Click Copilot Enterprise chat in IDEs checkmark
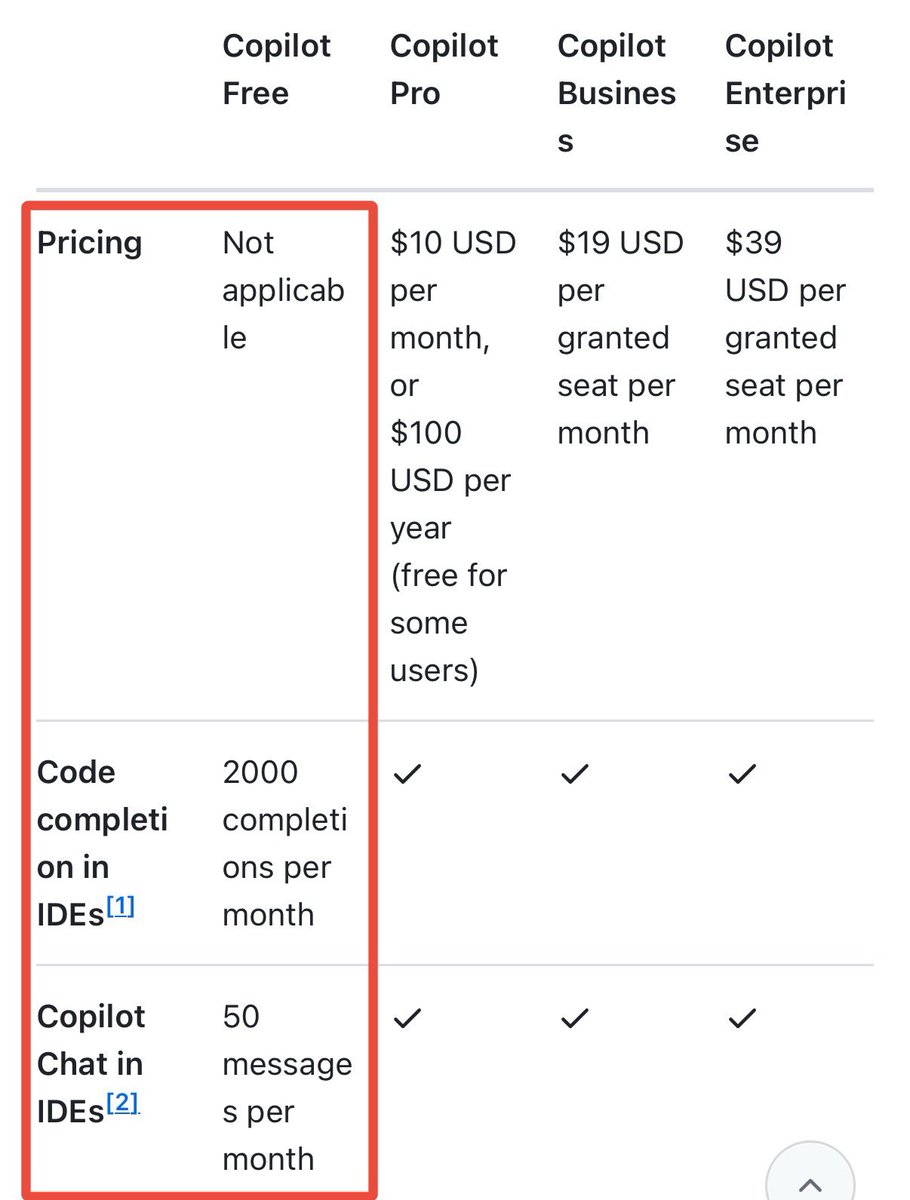This screenshot has height=1200, width=910. point(741,1018)
